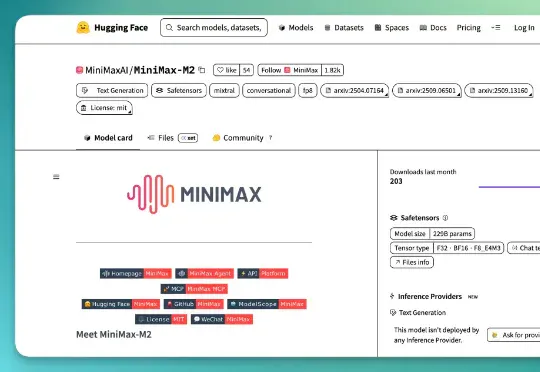Click the MiniMaxAI organization name link
The width and height of the screenshot is (540, 372).
tap(107, 70)
